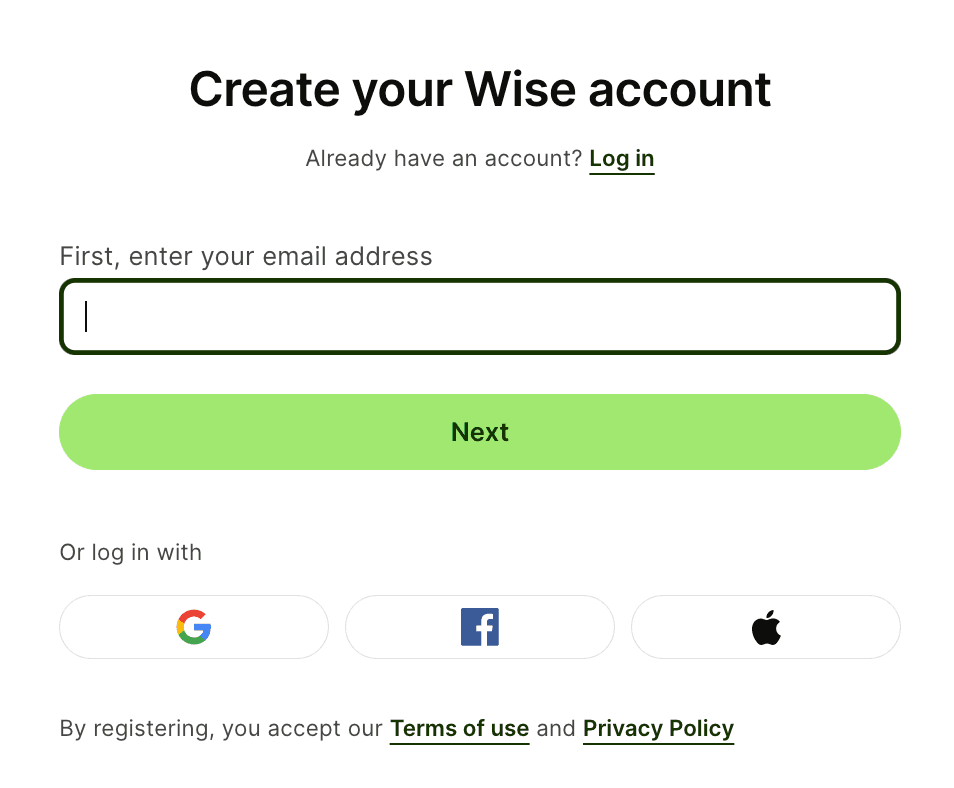Viewport: 954px width, 788px height.
Task: Focus the email address input field
Action: click(x=480, y=316)
